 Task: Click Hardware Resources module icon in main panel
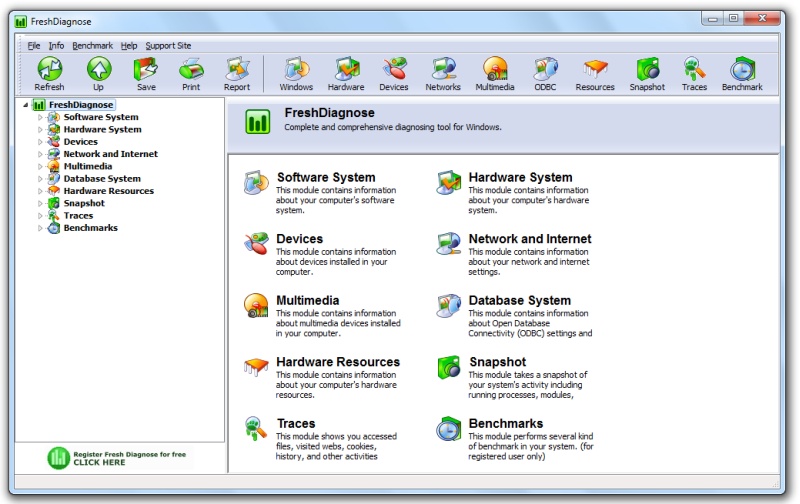click(x=256, y=366)
